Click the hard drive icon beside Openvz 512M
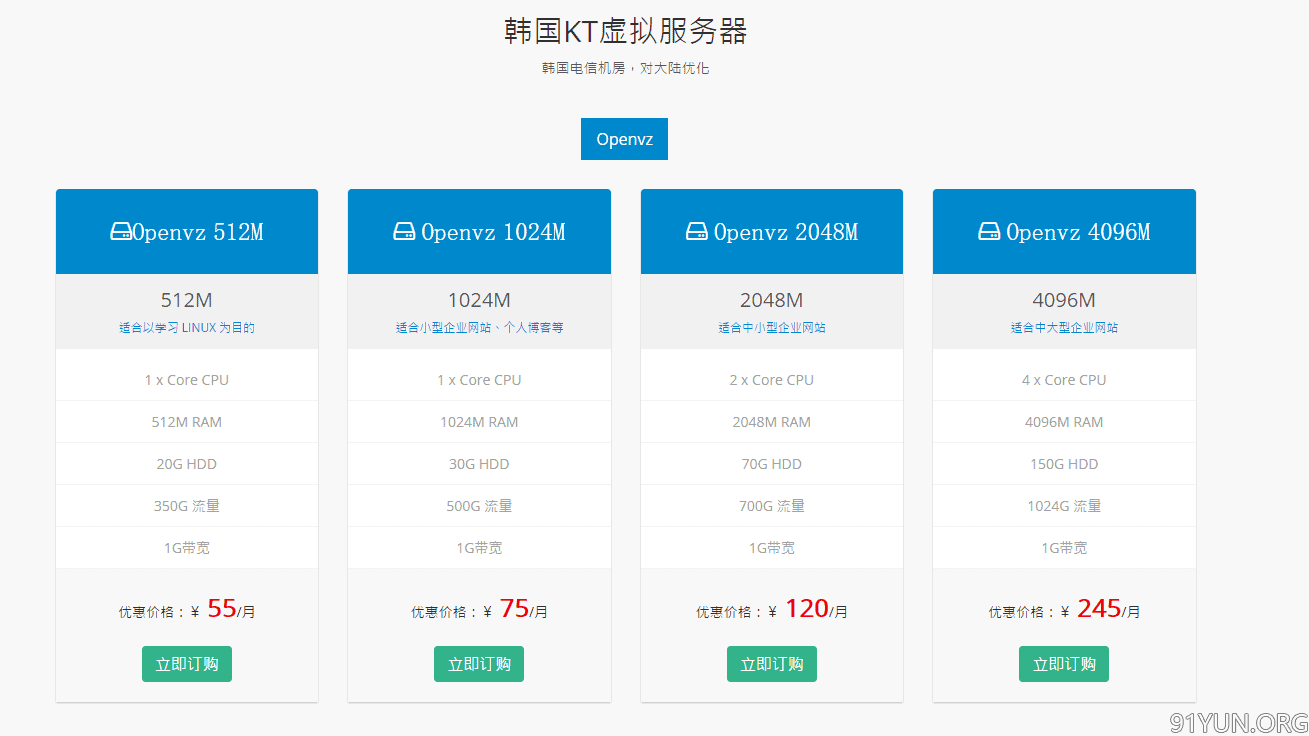The width and height of the screenshot is (1309, 736). (x=120, y=232)
